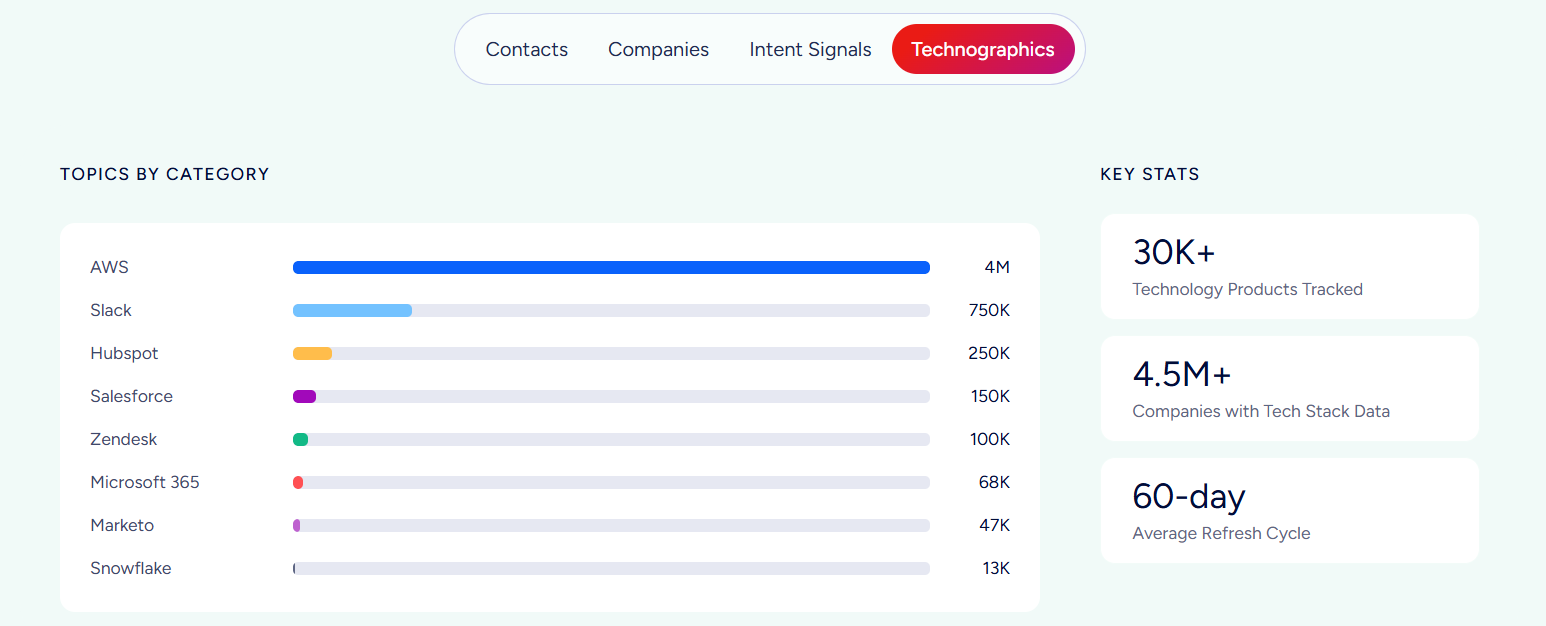Click the Salesforce category label
The image size is (1546, 626).
(x=131, y=396)
